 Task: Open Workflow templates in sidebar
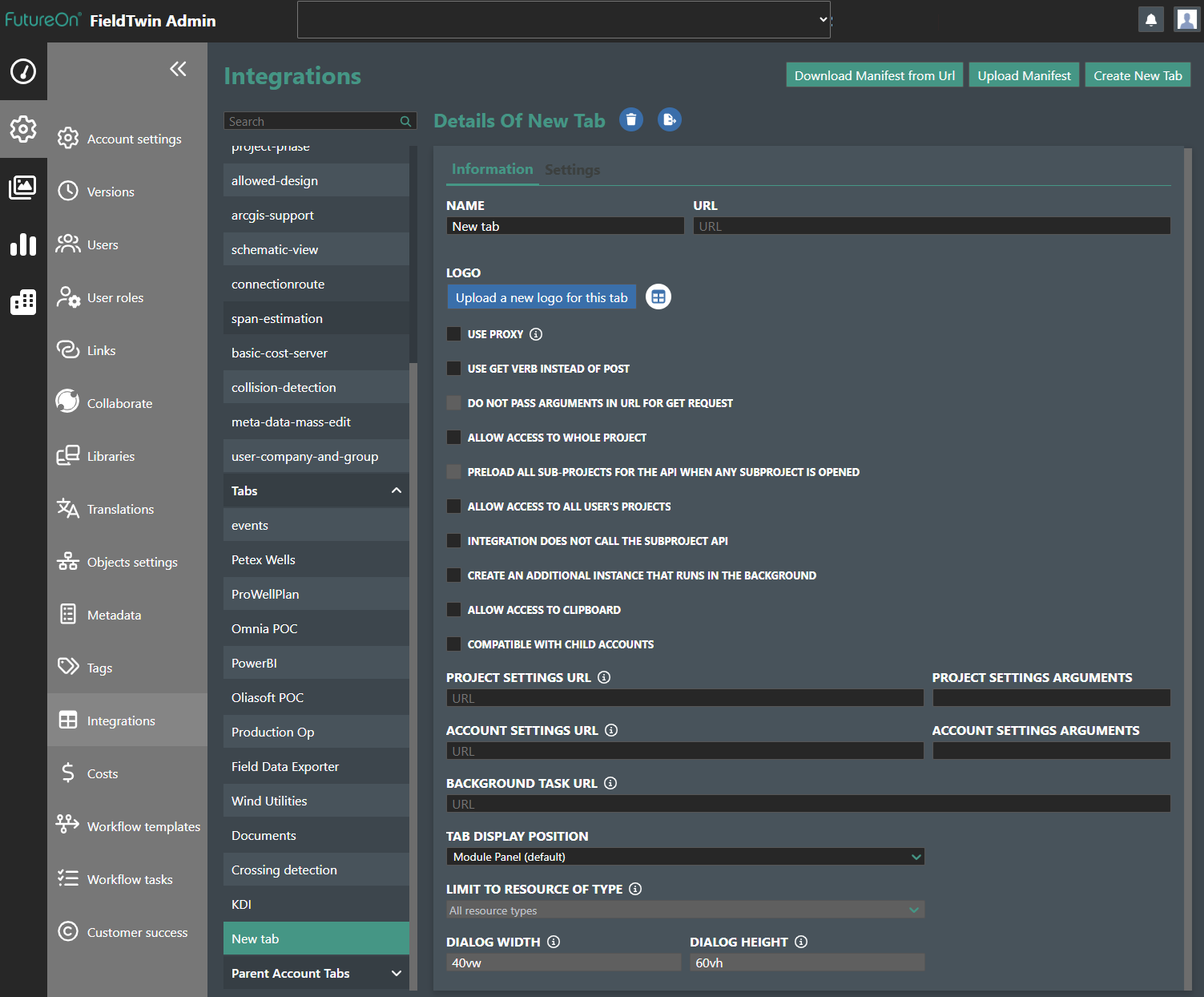pos(143,826)
